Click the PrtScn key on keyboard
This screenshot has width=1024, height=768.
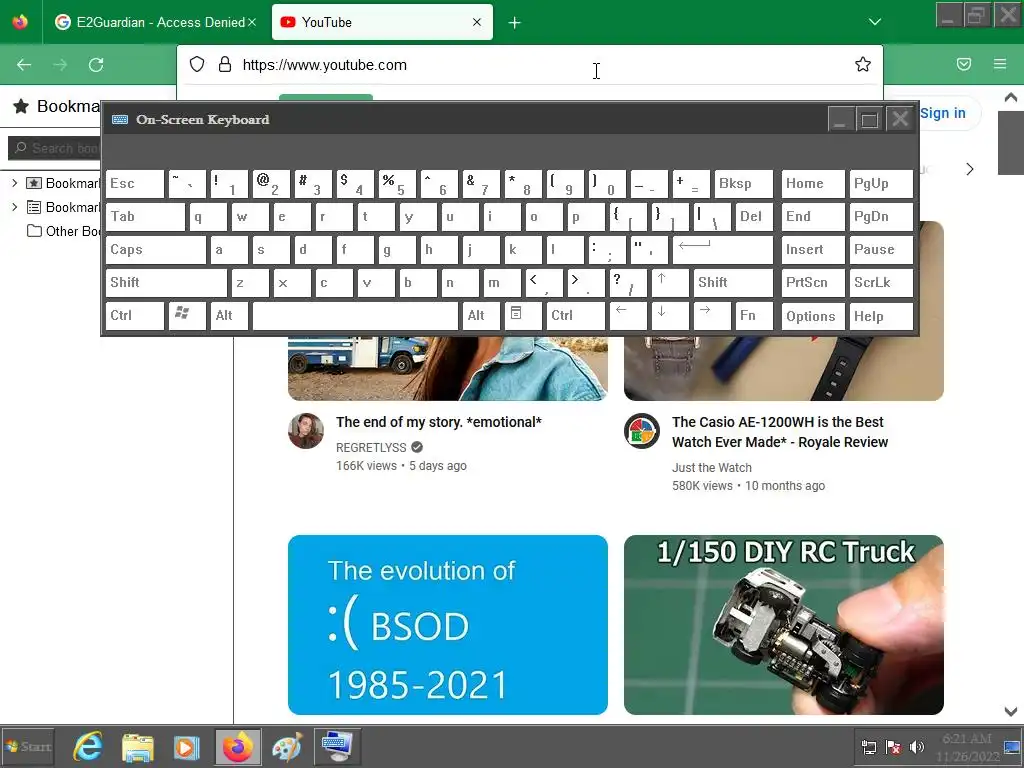(813, 283)
